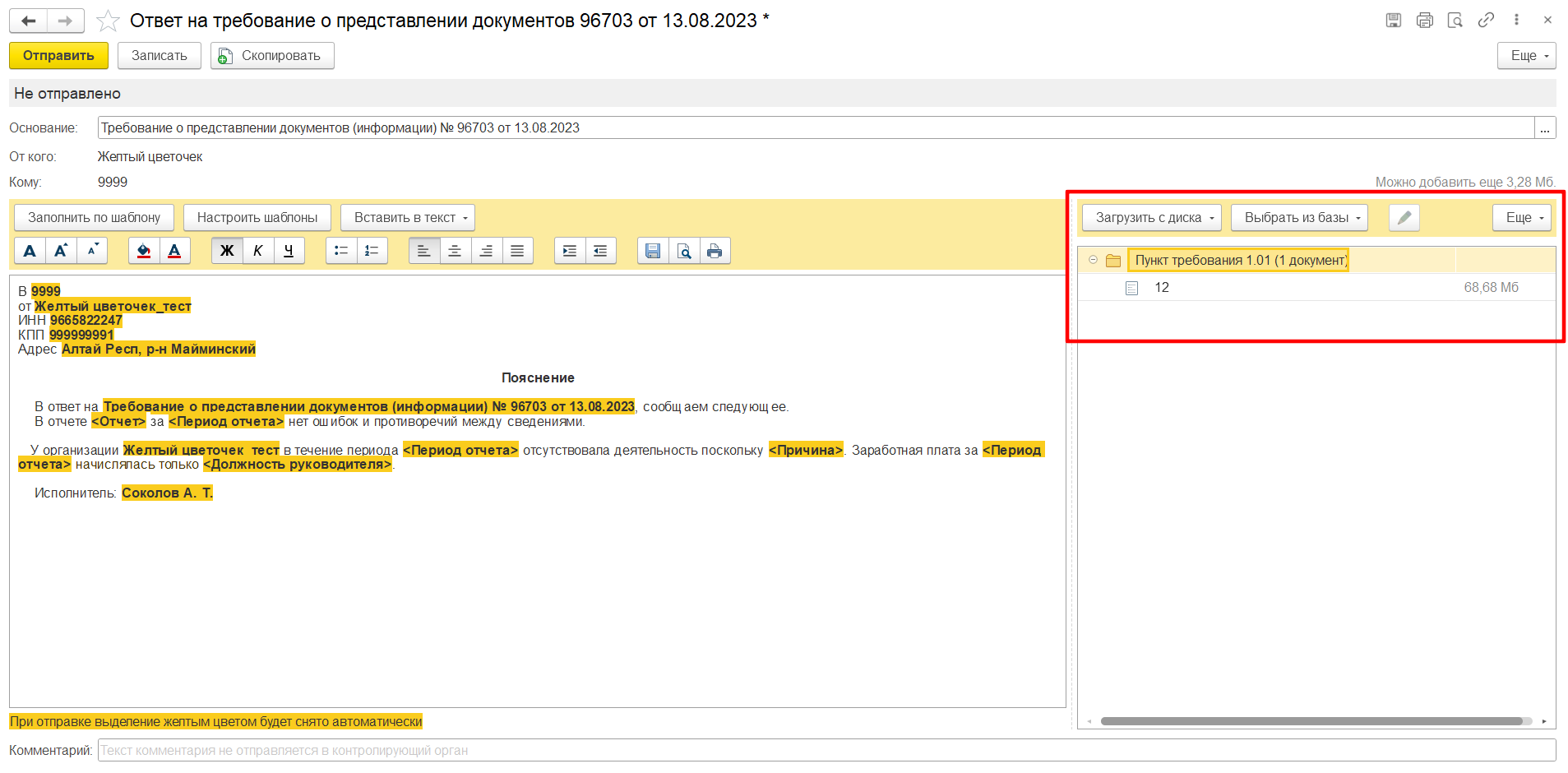Open the Еще menu in the attachments panel
Screen dimensions: 1568x773
(1522, 218)
